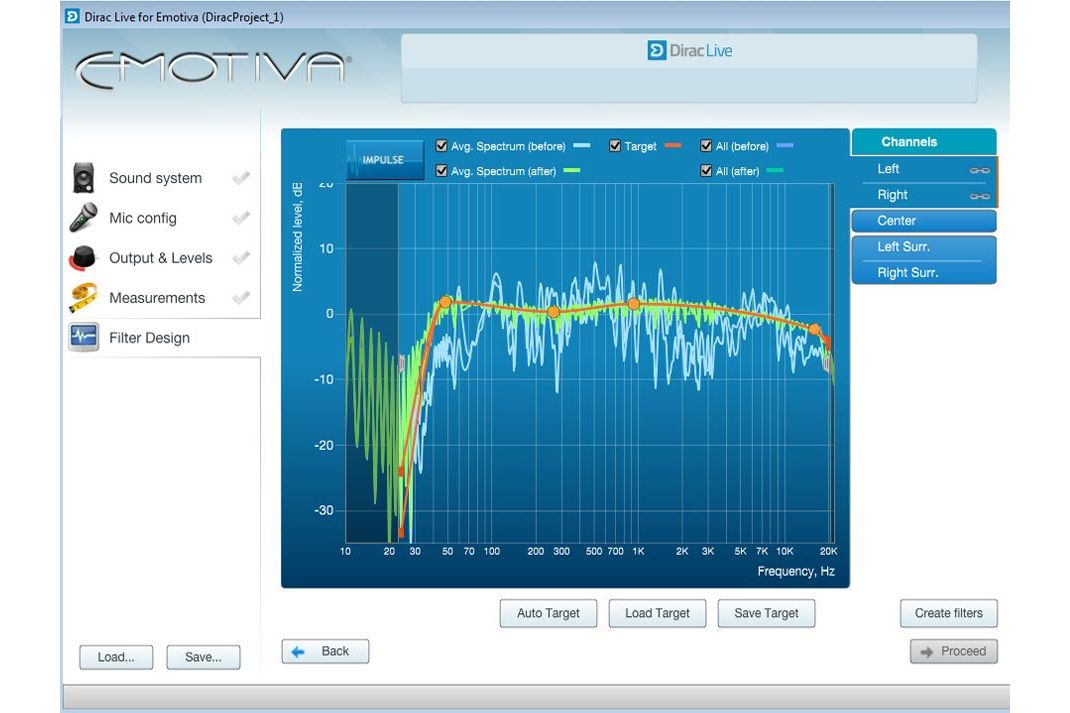Click the Channels panel header
This screenshot has width=1070, height=713.
(x=924, y=142)
